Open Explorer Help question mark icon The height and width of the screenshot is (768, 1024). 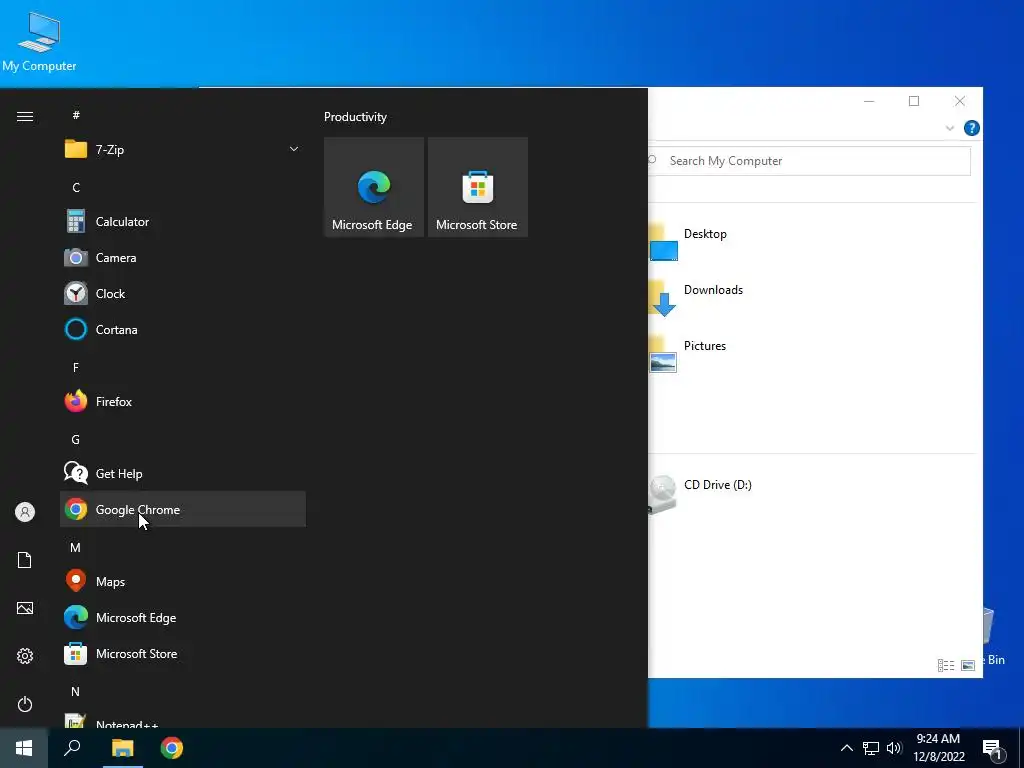[x=971, y=128]
